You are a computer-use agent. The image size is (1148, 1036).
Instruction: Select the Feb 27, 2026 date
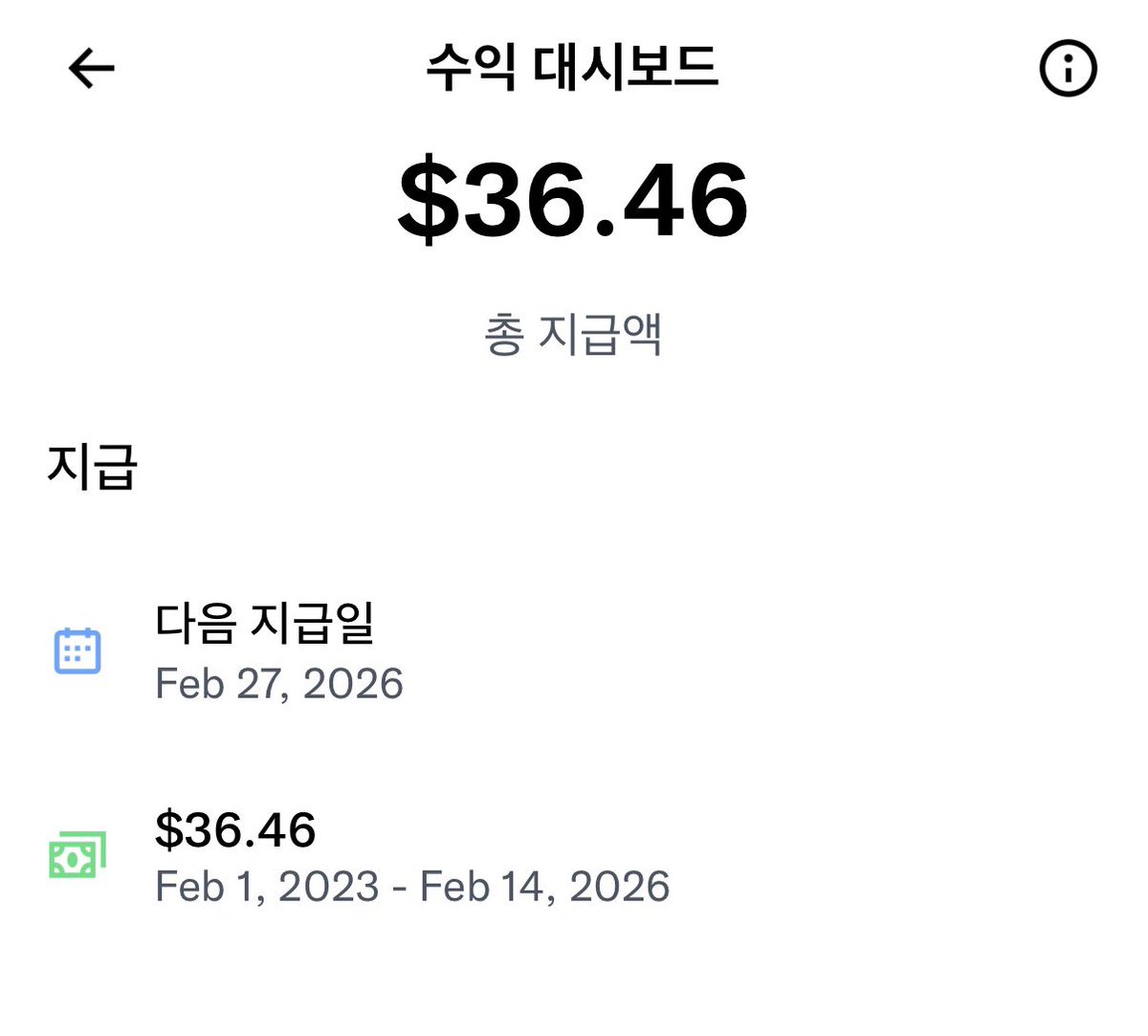279,684
